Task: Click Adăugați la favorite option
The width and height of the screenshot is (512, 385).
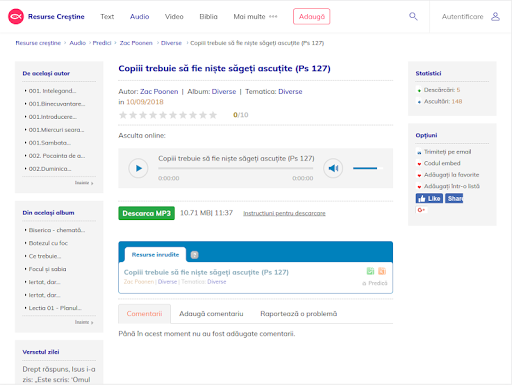Action: coord(451,175)
